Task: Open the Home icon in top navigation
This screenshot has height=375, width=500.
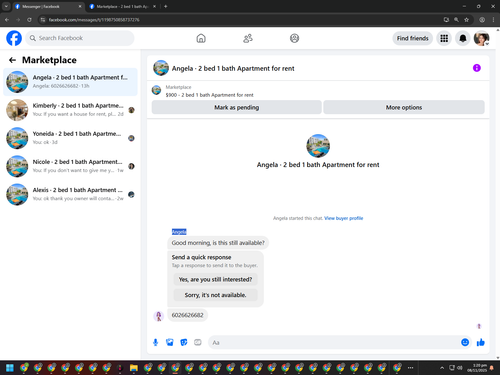Action: (201, 38)
